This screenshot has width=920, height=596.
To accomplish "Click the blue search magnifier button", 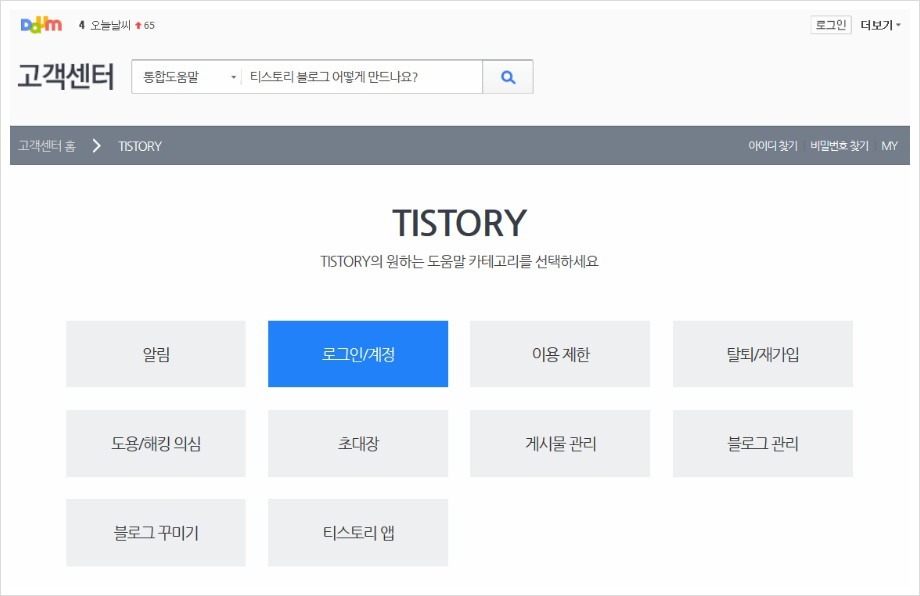I will 508,77.
